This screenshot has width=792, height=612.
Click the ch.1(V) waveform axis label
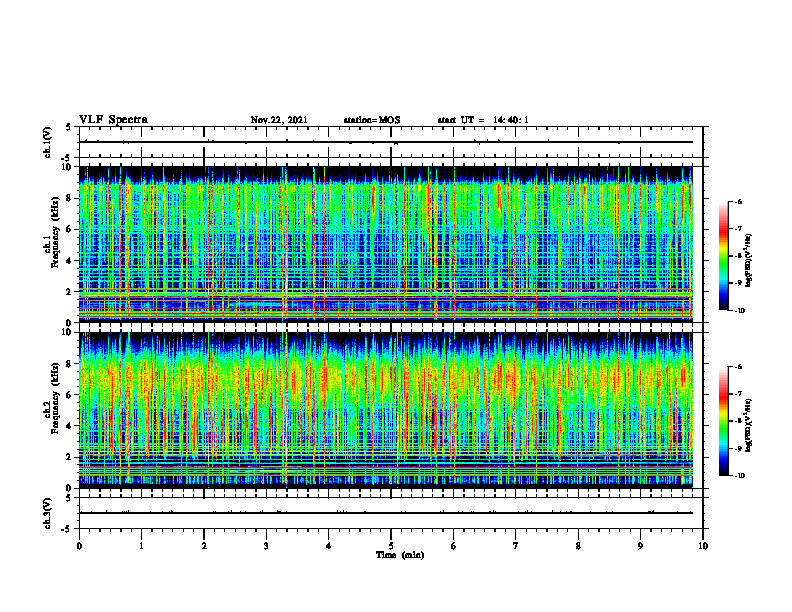point(48,142)
